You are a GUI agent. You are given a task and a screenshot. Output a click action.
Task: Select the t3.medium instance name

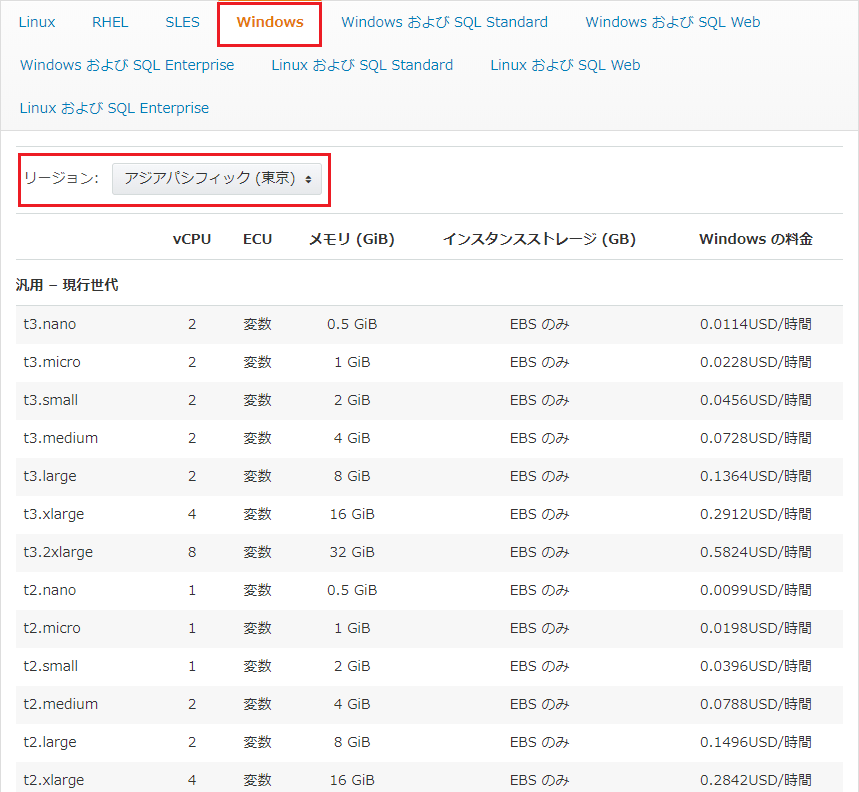61,438
